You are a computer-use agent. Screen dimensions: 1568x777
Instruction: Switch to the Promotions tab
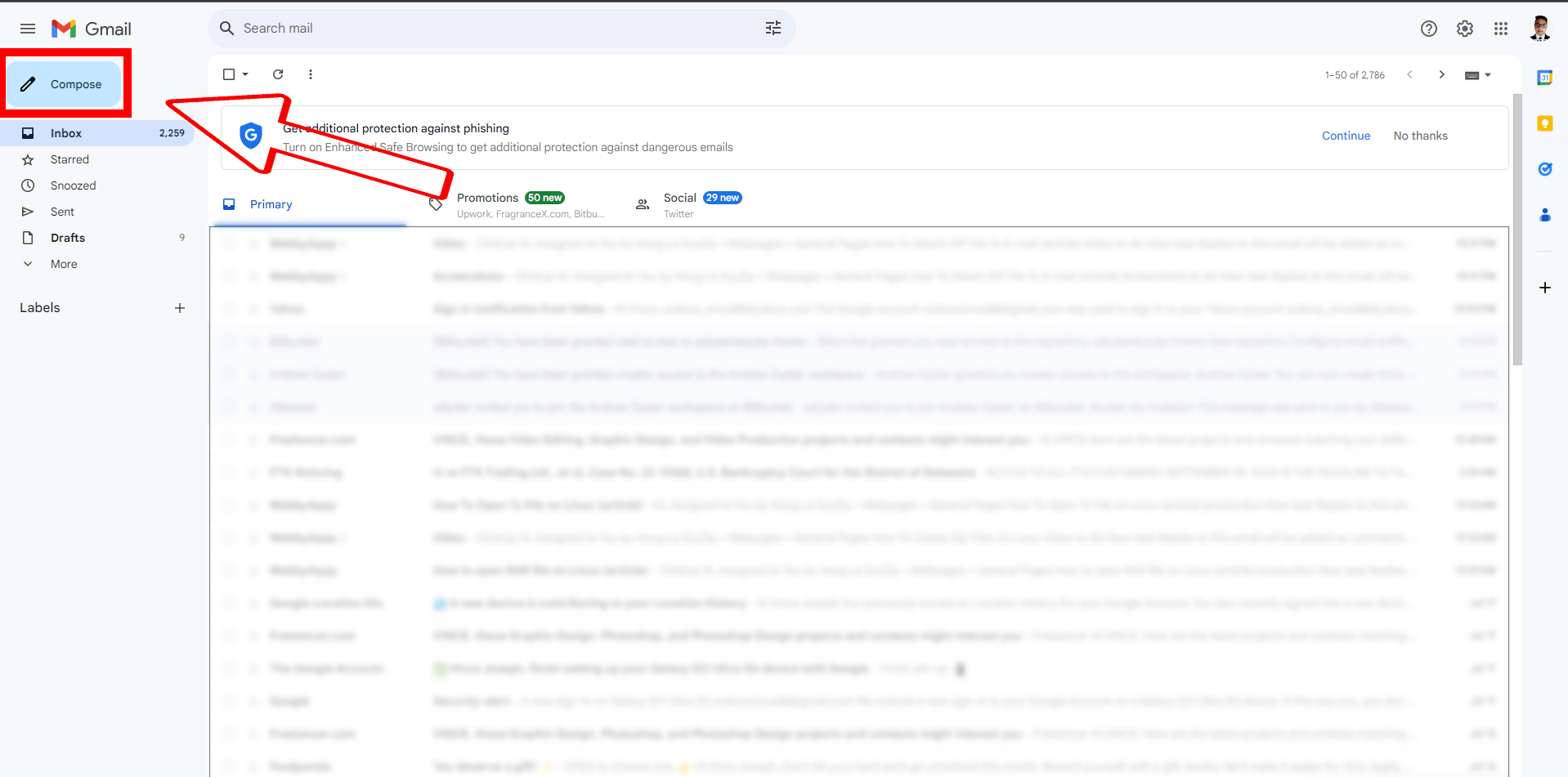488,203
